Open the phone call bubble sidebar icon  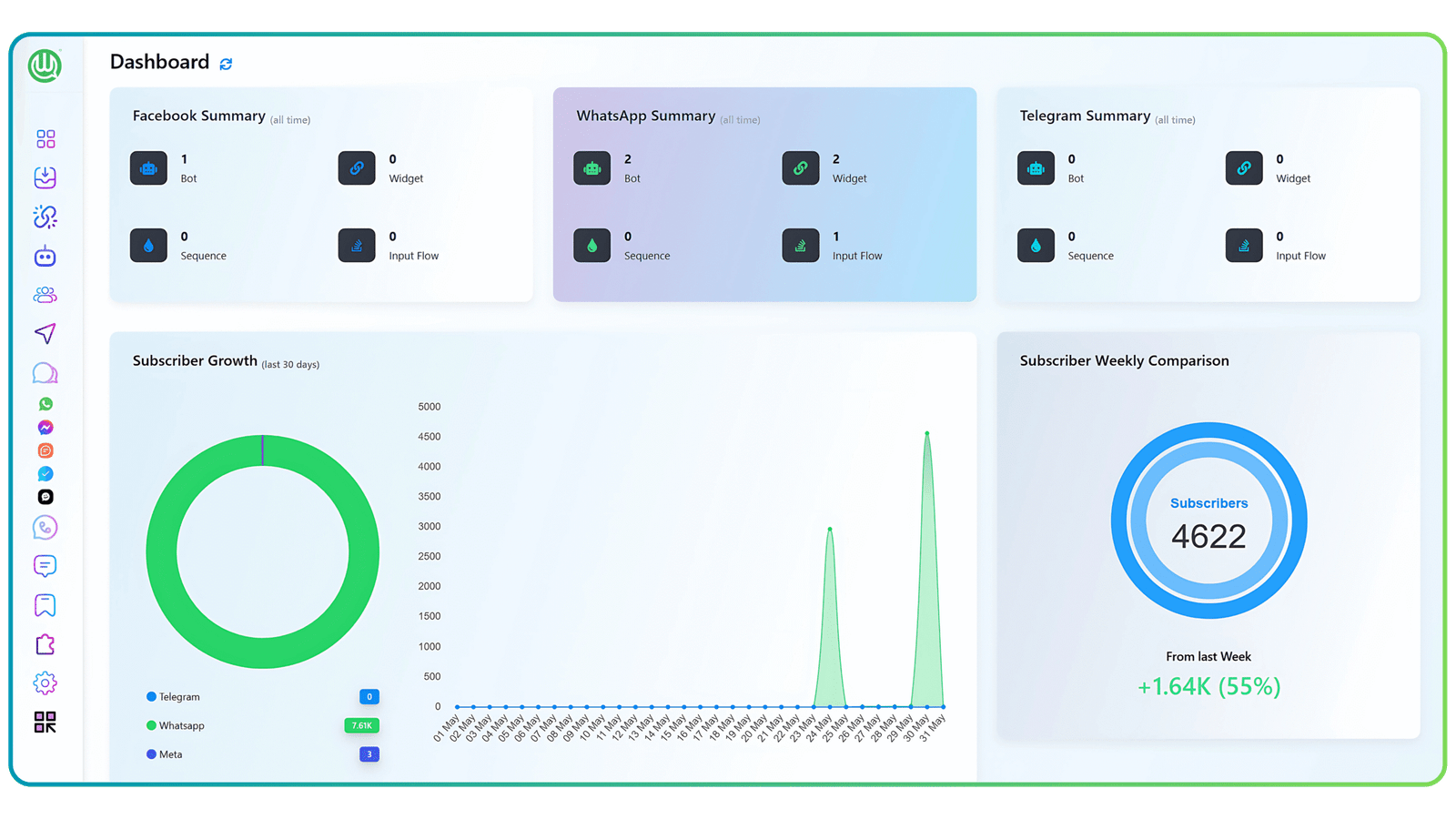pyautogui.click(x=45, y=528)
